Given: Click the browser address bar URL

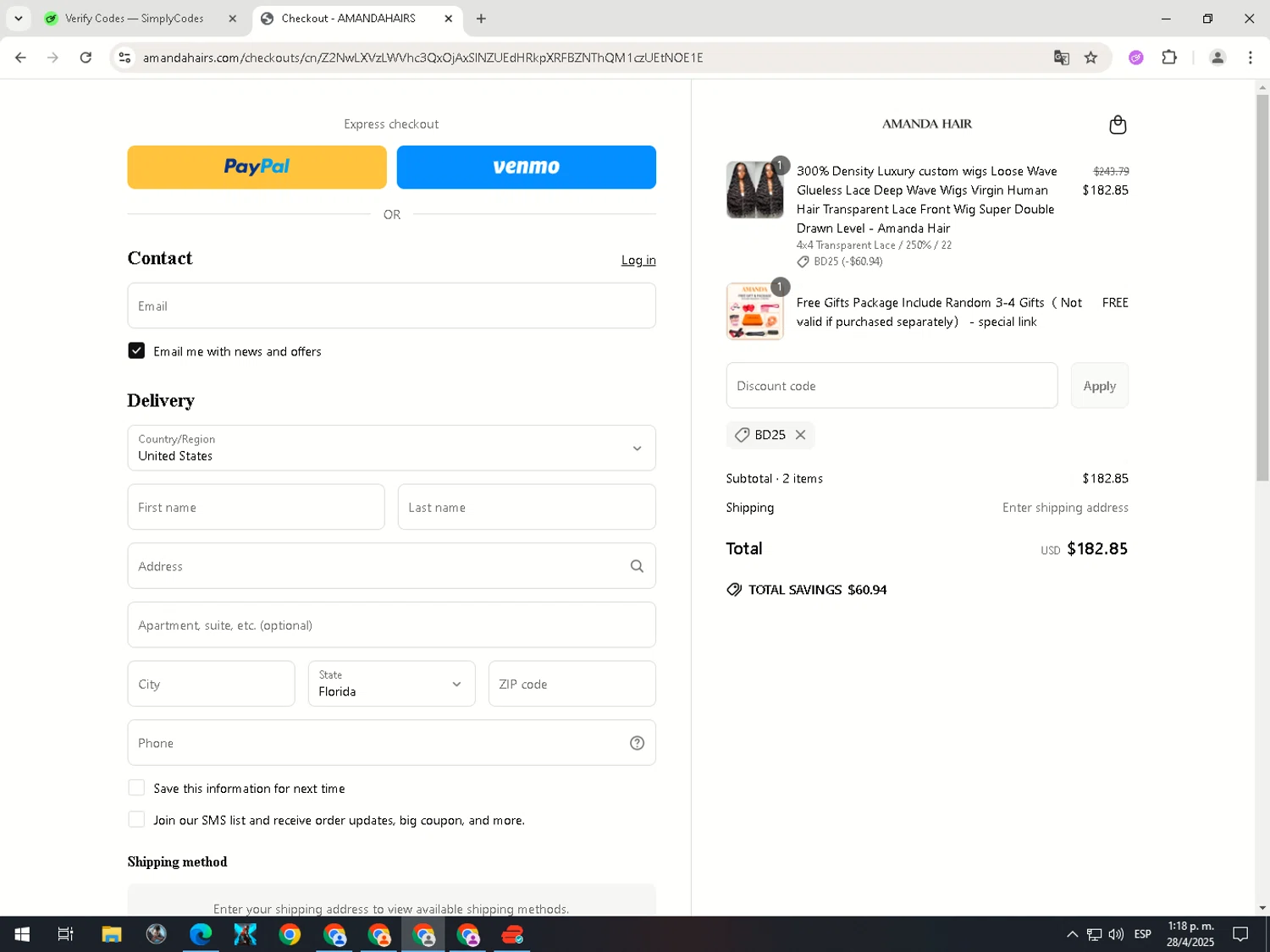Looking at the screenshot, I should (x=423, y=58).
